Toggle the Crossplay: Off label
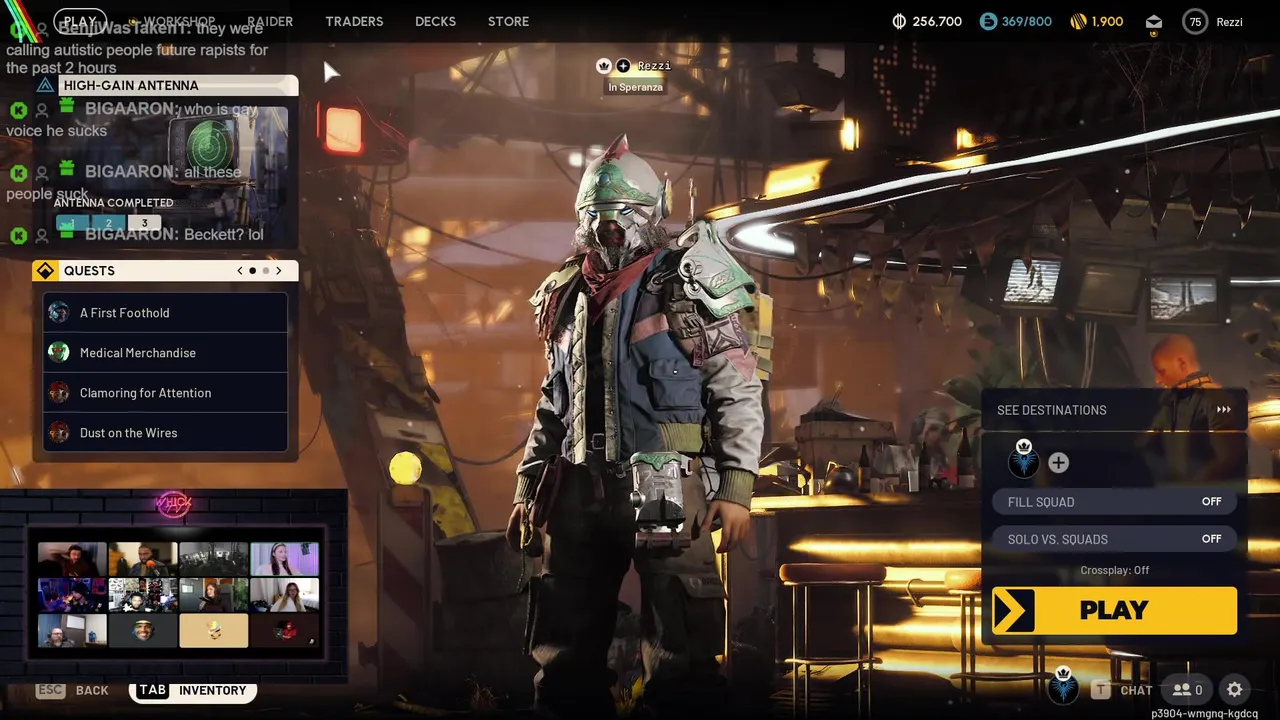 1114,570
